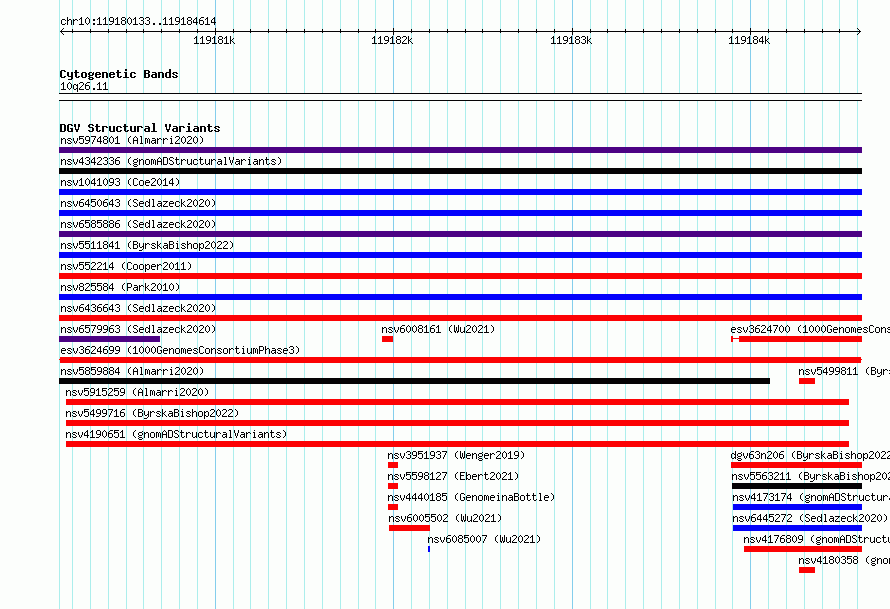Click the chr10:119180133..119184614 region label
890x609 pixels.
pyautogui.click(x=138, y=22)
